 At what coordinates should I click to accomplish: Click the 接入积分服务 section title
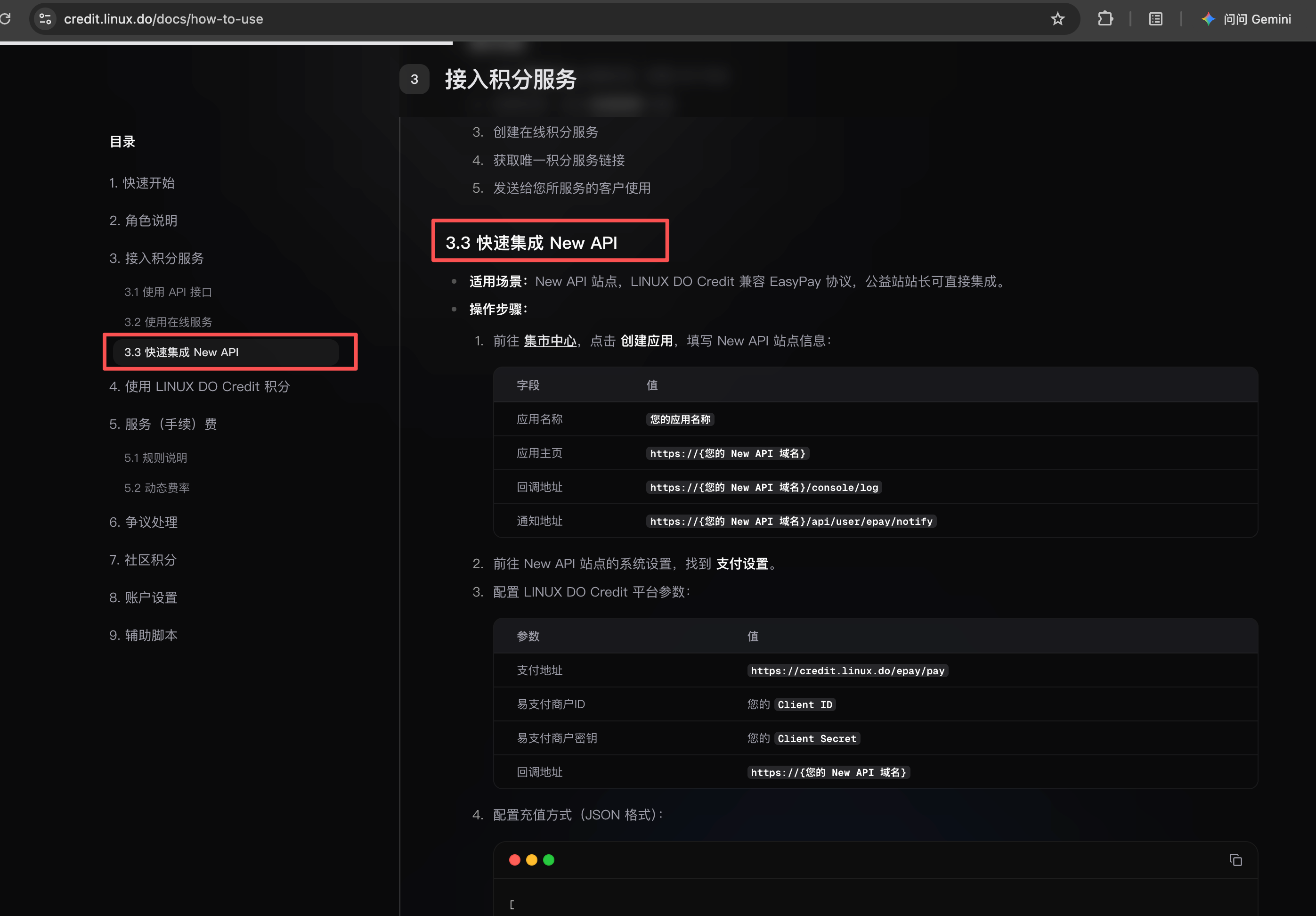pos(511,79)
